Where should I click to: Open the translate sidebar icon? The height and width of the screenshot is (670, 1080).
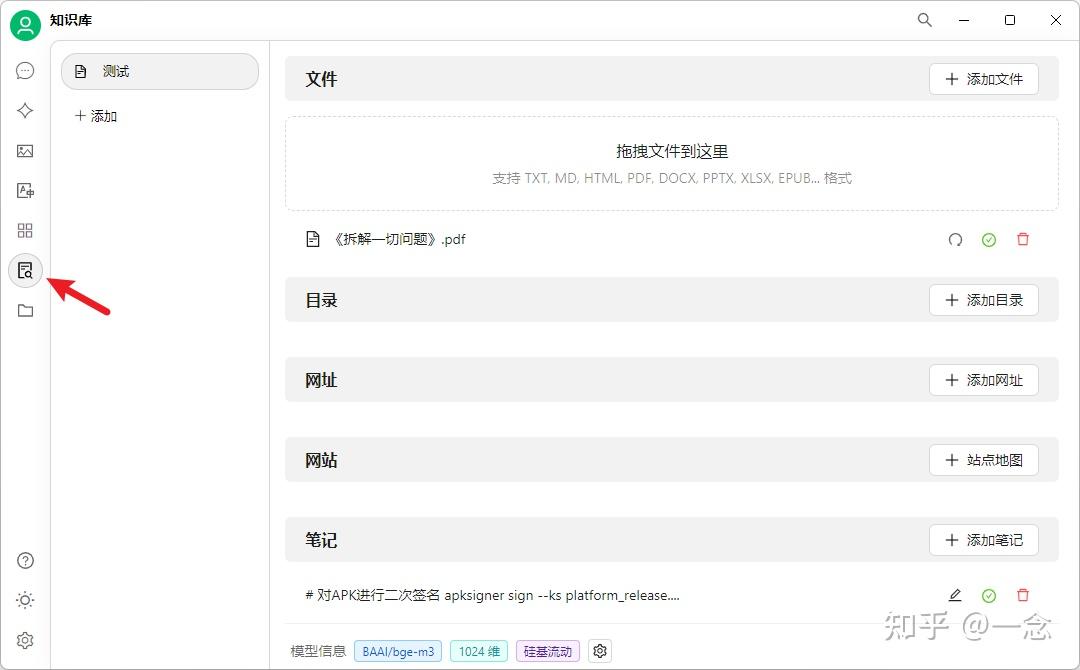click(25, 191)
